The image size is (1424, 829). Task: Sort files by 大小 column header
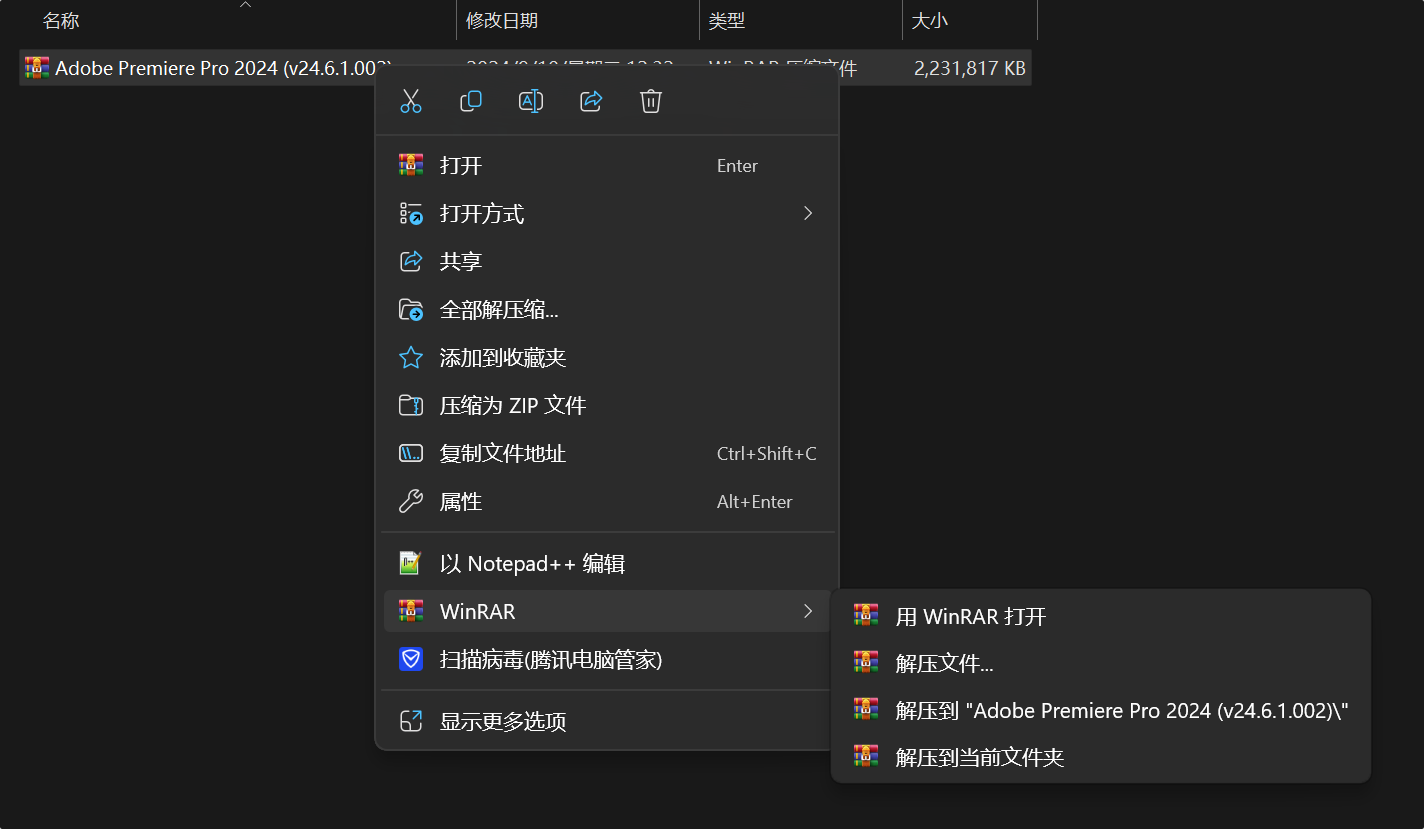click(x=929, y=21)
